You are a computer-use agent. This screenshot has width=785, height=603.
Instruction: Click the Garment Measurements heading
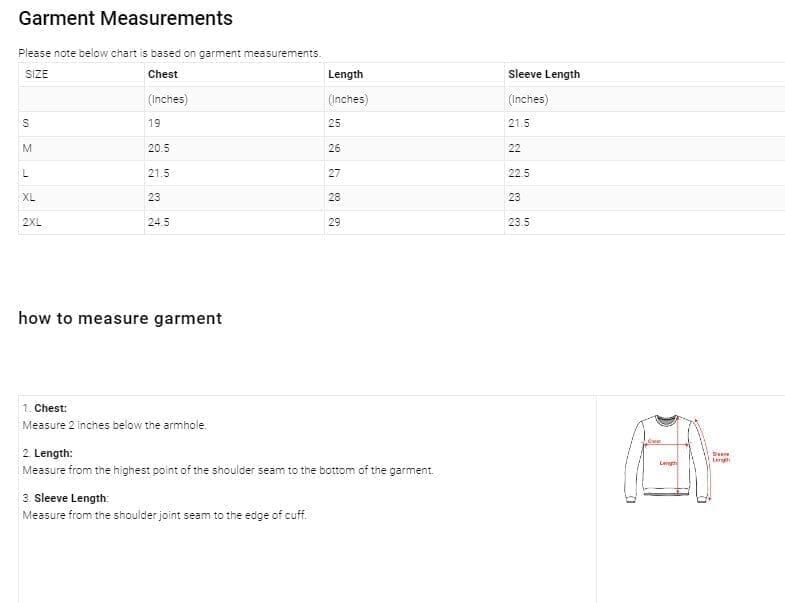tap(126, 18)
